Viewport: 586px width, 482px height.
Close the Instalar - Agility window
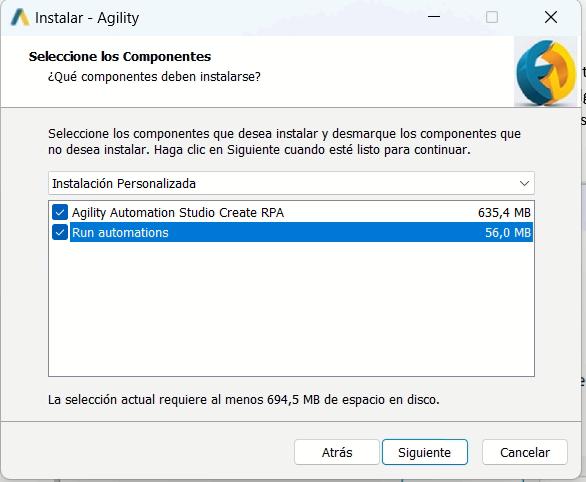pos(551,17)
